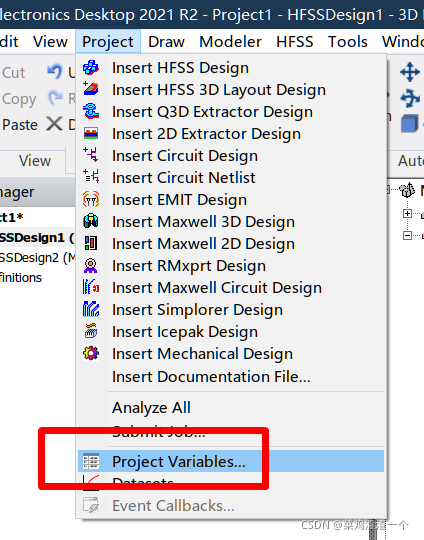Screen dimensions: 424x540
Task: Open the Modeler menu
Action: (x=230, y=42)
